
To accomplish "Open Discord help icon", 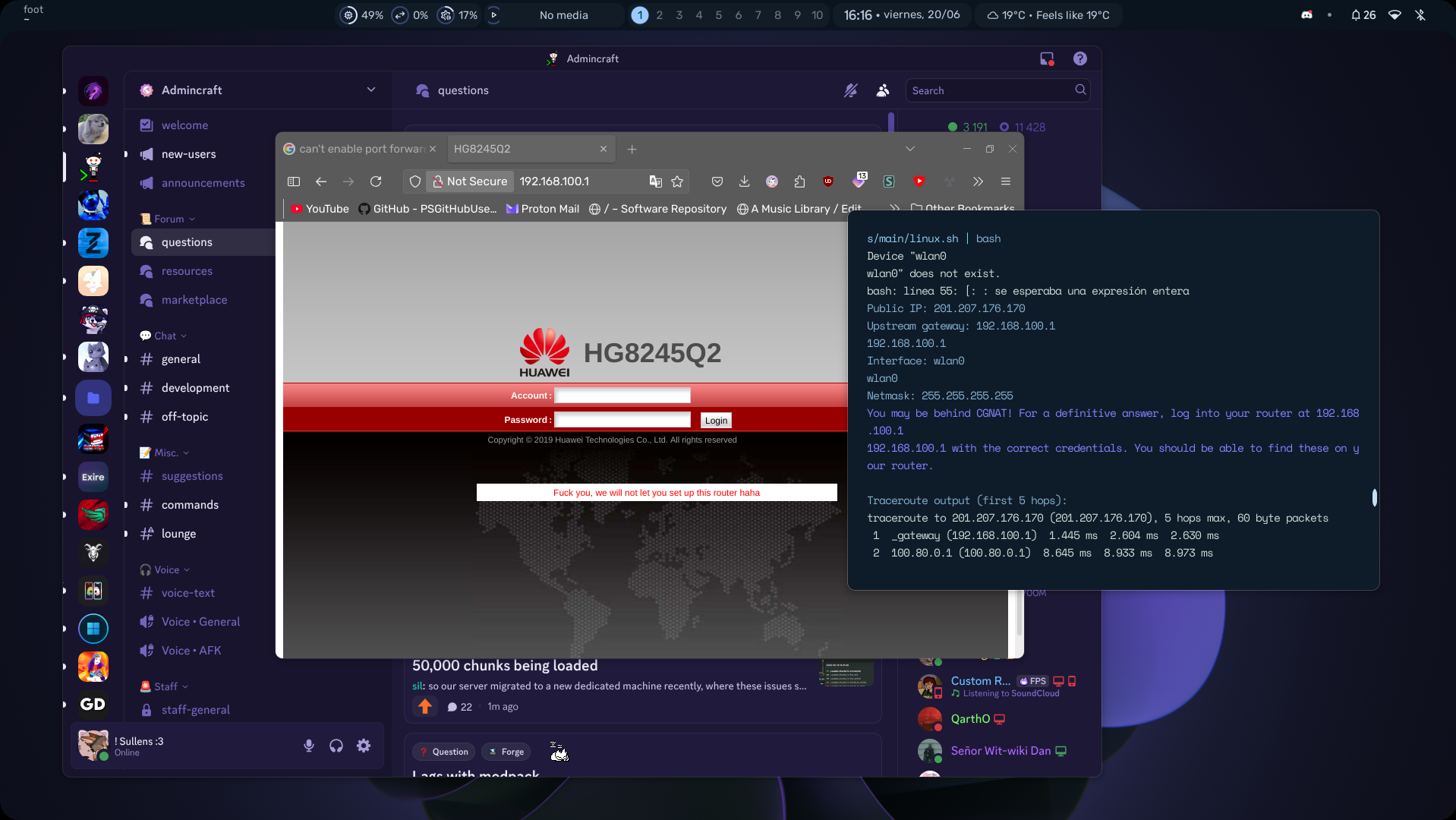I will click(x=1080, y=58).
